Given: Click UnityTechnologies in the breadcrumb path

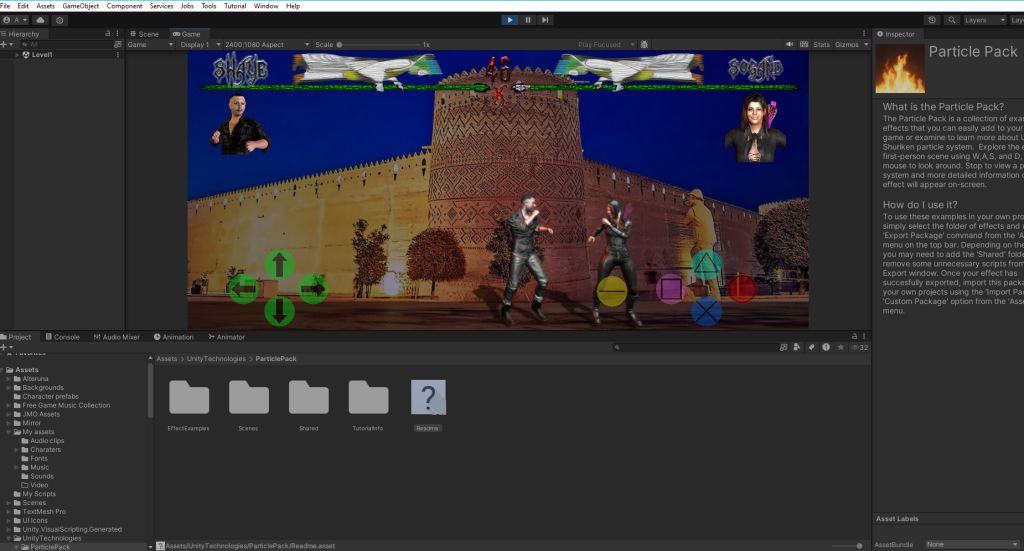Looking at the screenshot, I should tap(216, 358).
